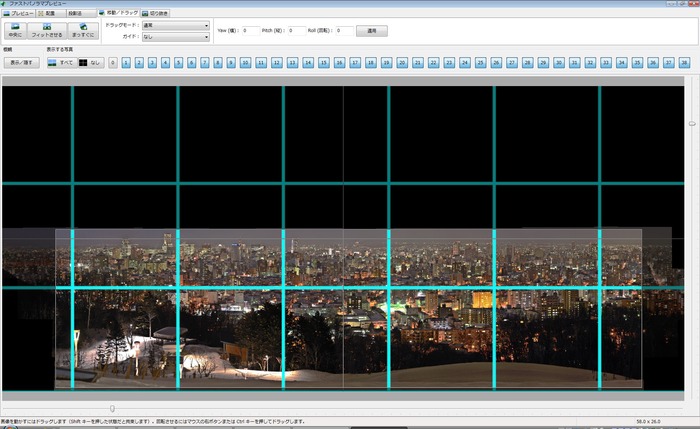Focus the Pitch value field

pos(297,31)
